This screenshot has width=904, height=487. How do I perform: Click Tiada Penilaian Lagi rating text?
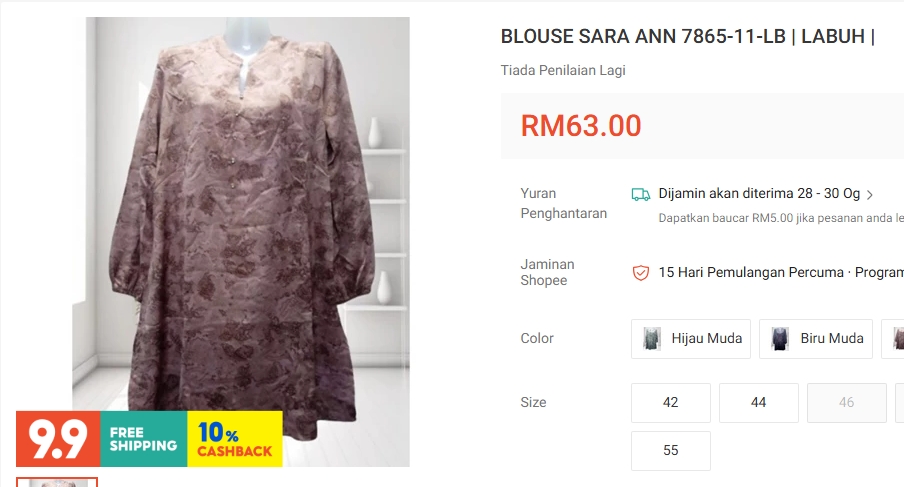(563, 70)
